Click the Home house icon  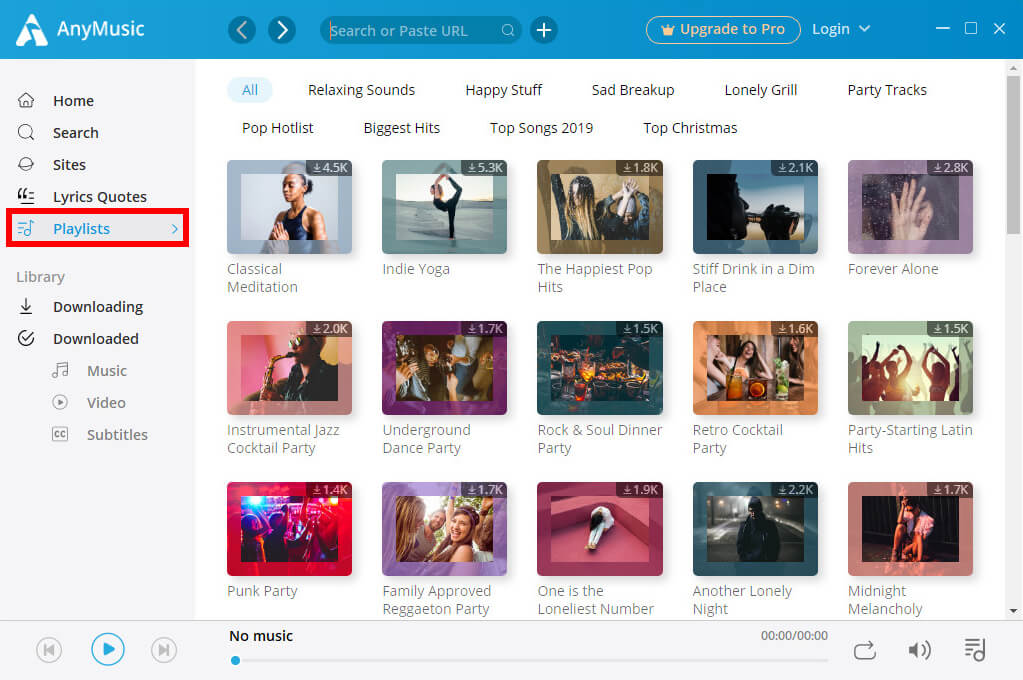(26, 100)
